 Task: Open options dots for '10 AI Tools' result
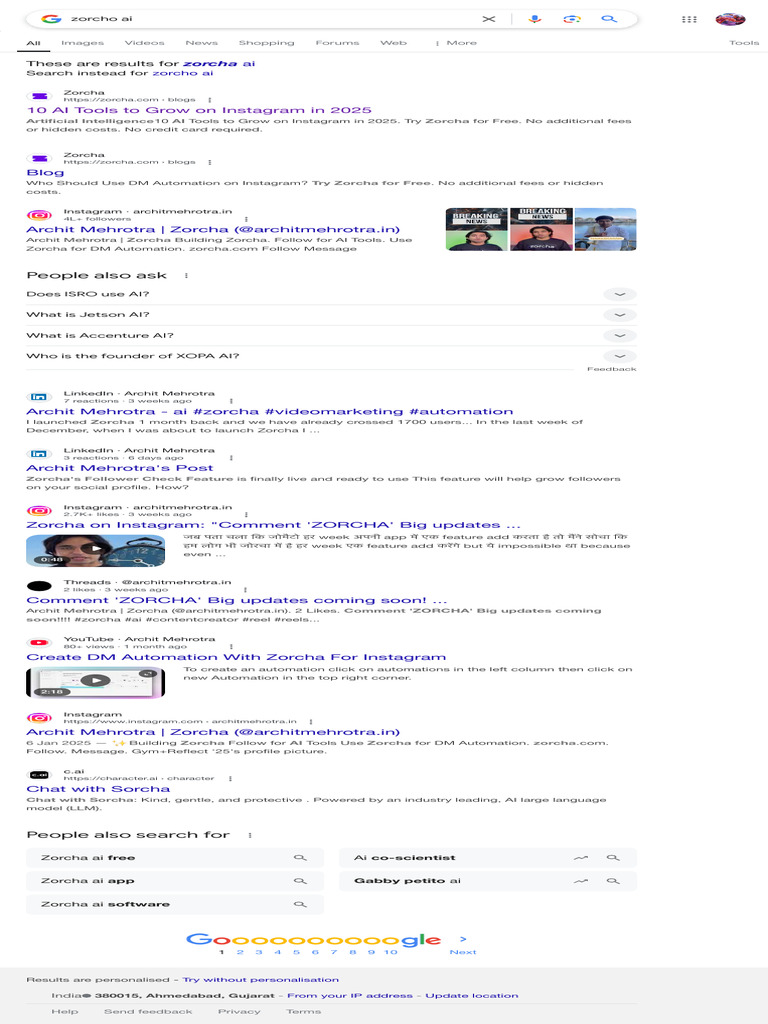click(210, 100)
